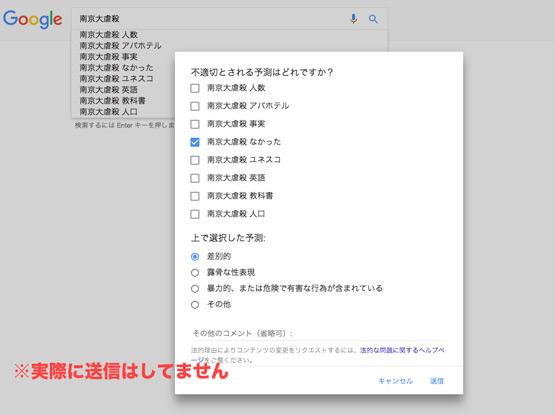Check the box for 南京大虐殺 事実
This screenshot has width=555, height=415.
point(195,124)
